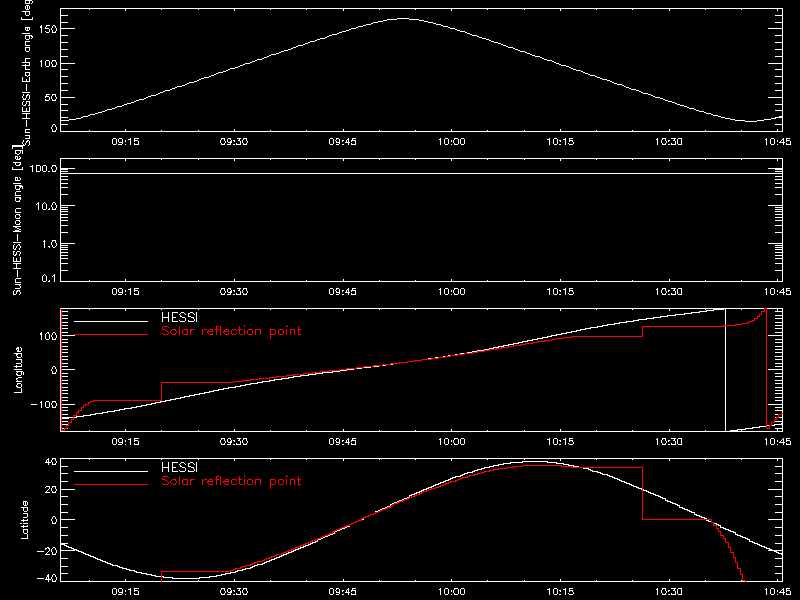Click the 100 tick on Longitude axis
Screen dimensions: 800x600
48,336
